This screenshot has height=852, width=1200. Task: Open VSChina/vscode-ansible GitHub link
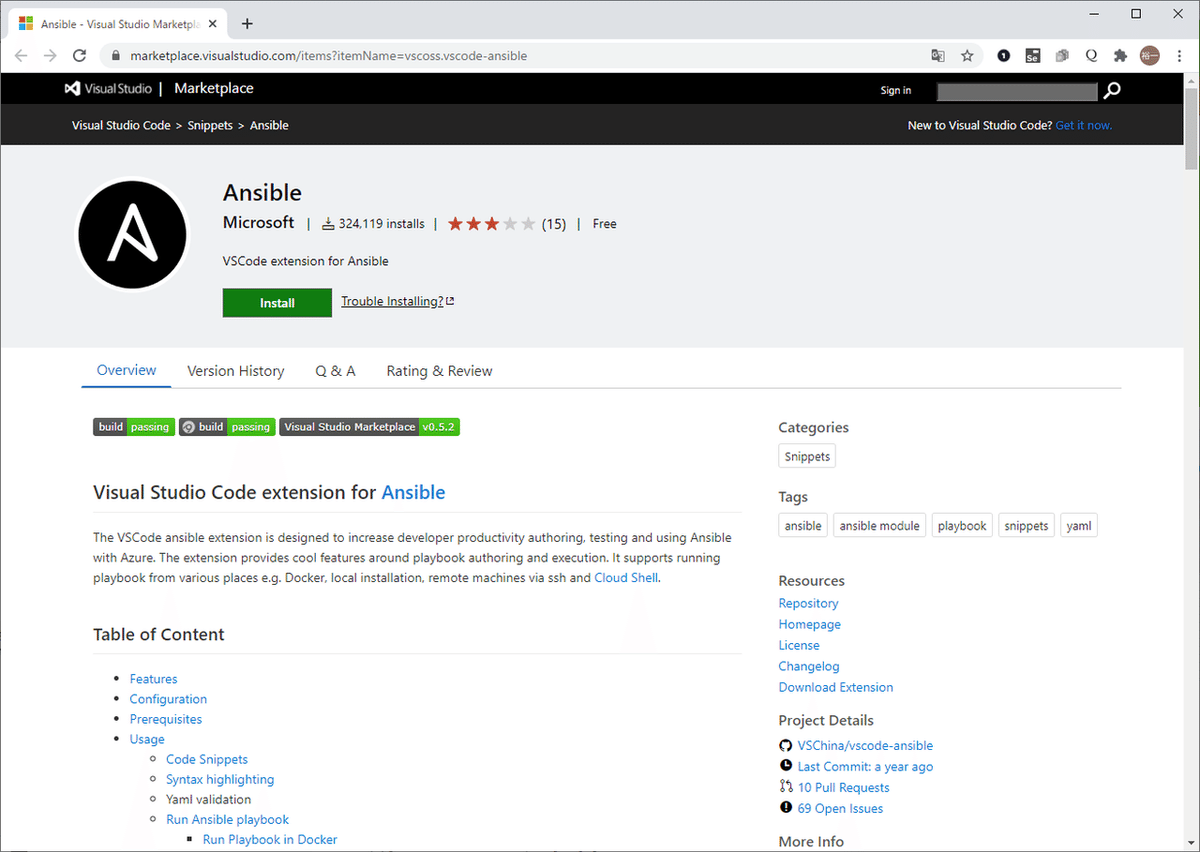point(865,745)
